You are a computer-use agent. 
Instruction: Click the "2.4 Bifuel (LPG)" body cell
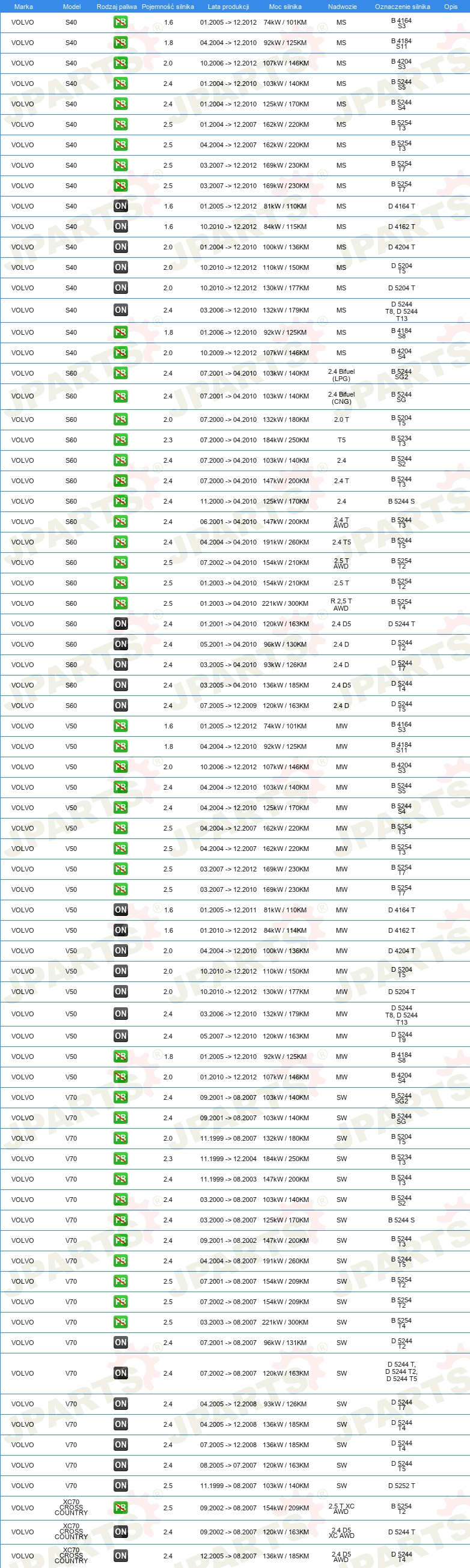(x=341, y=375)
